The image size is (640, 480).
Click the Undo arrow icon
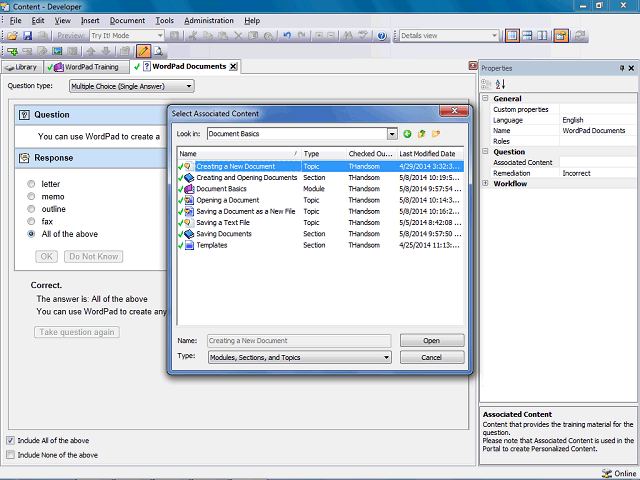[x=287, y=36]
